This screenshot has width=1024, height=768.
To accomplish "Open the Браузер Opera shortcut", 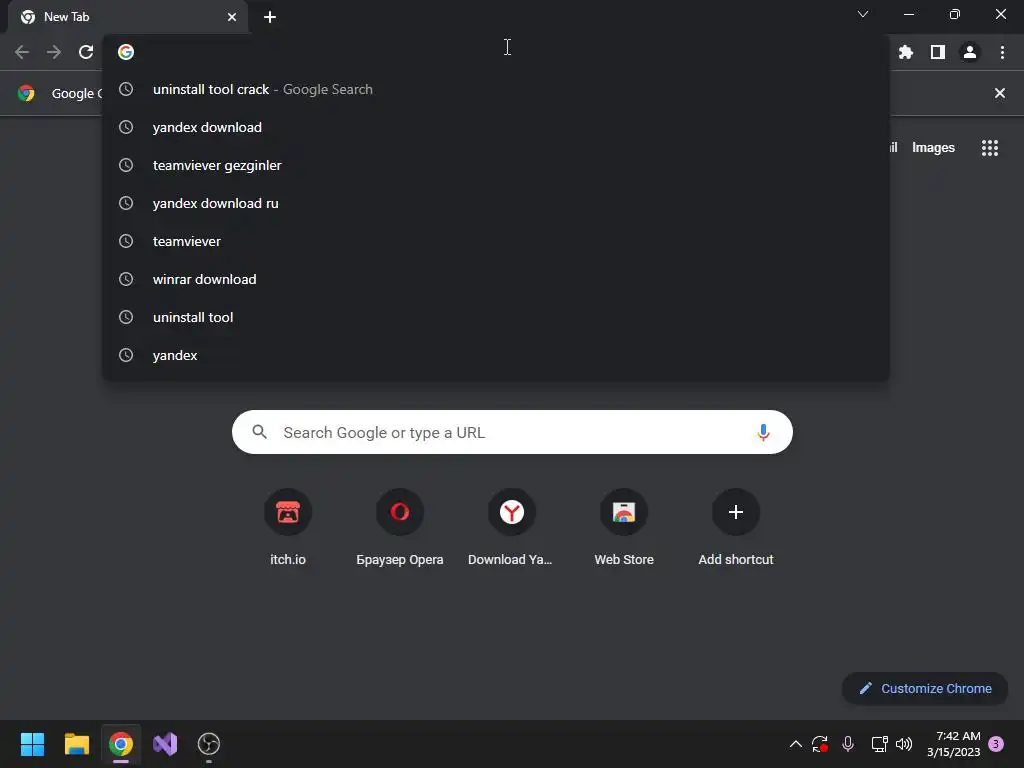I will (400, 528).
